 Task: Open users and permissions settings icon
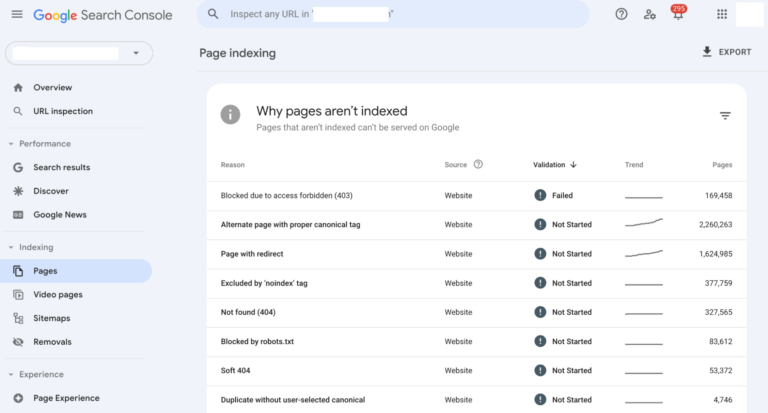(x=649, y=14)
